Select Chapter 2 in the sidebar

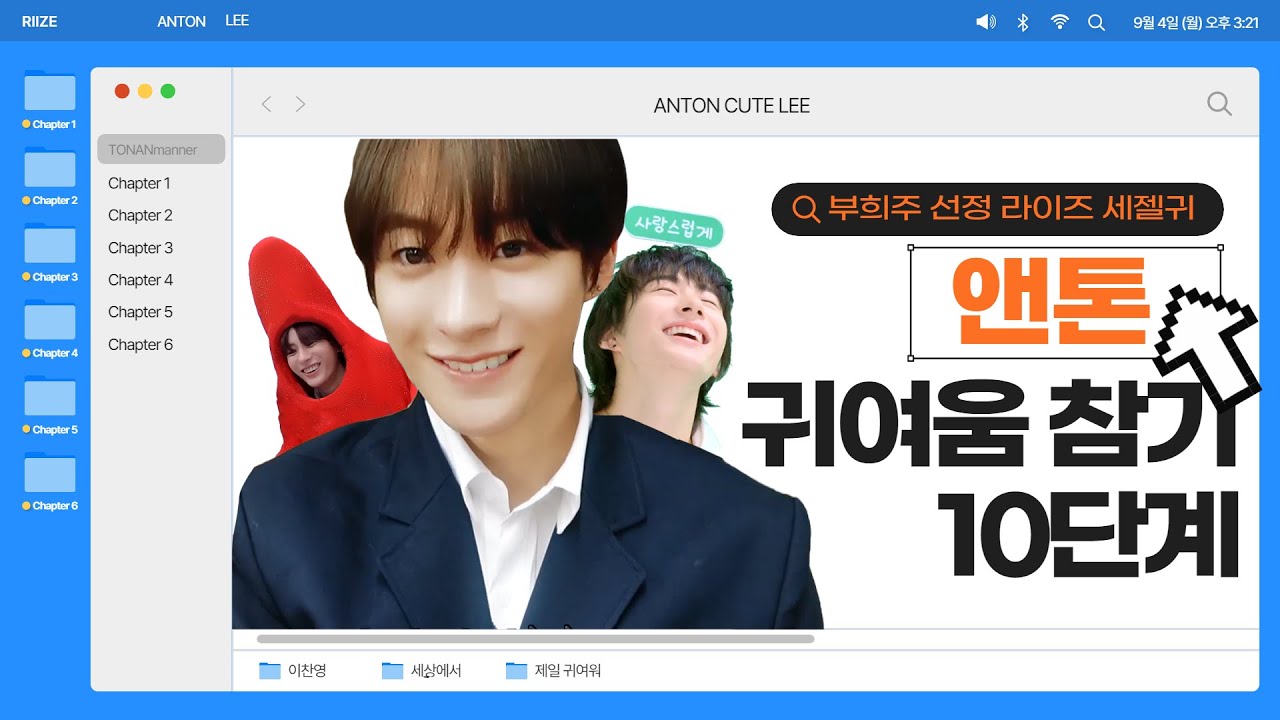(140, 215)
